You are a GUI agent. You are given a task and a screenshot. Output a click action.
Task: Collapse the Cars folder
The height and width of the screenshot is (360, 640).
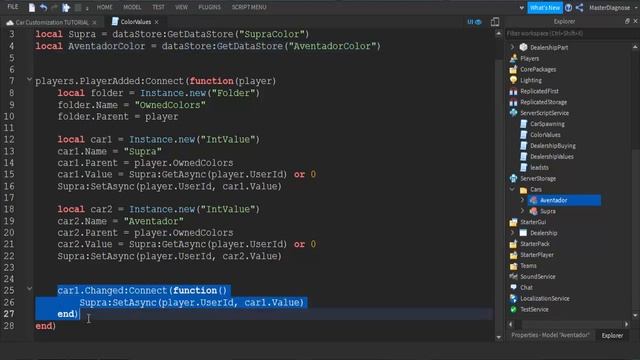512,189
